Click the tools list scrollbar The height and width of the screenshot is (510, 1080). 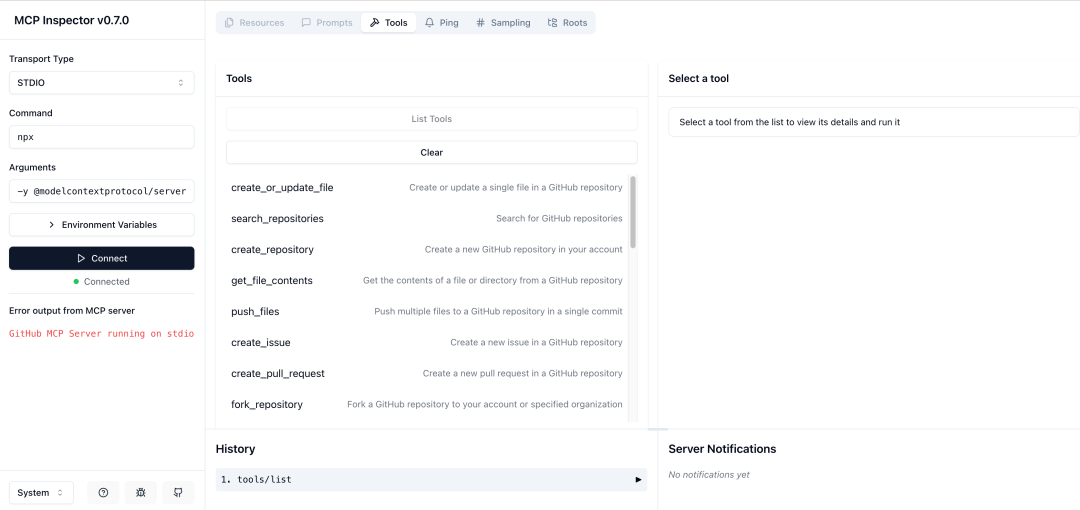633,213
